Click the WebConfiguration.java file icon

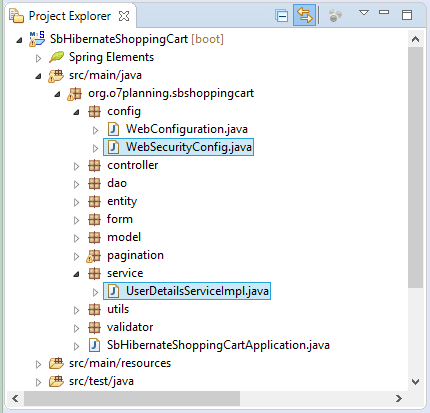(113, 129)
